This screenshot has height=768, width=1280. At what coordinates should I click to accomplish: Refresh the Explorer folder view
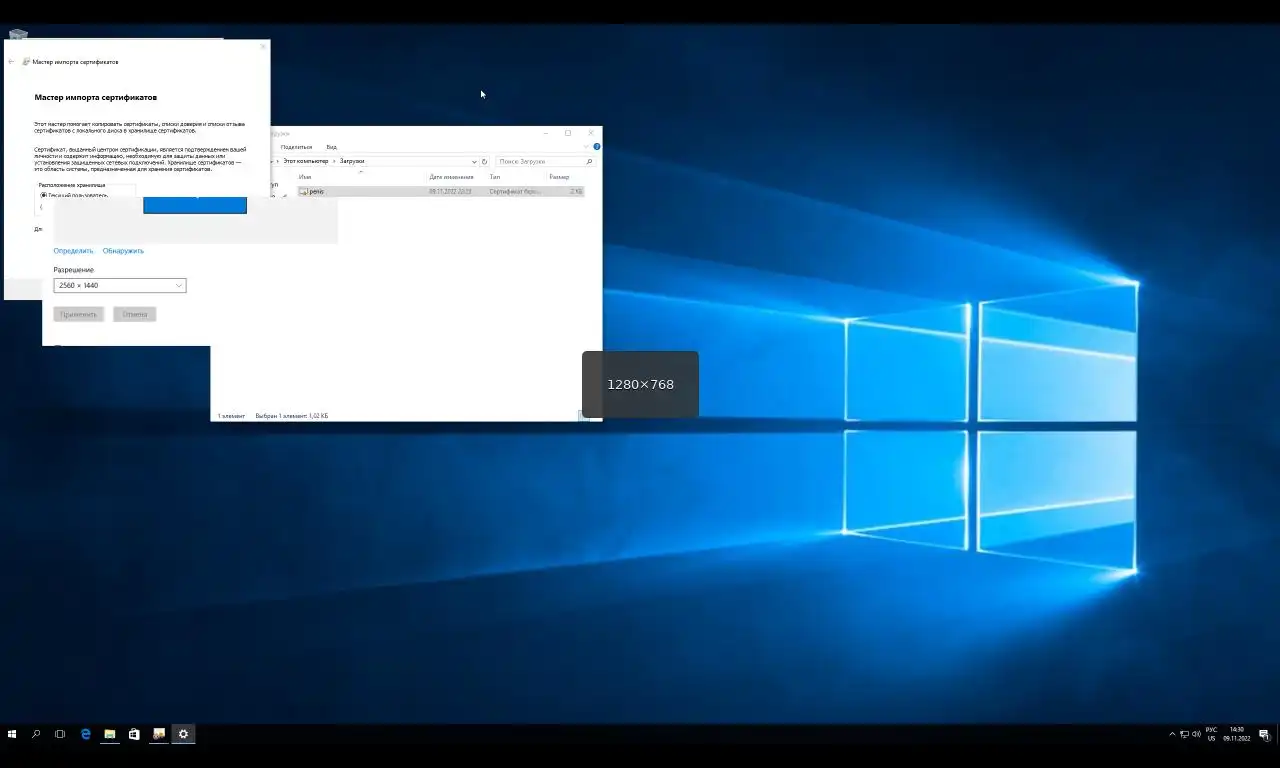[485, 161]
